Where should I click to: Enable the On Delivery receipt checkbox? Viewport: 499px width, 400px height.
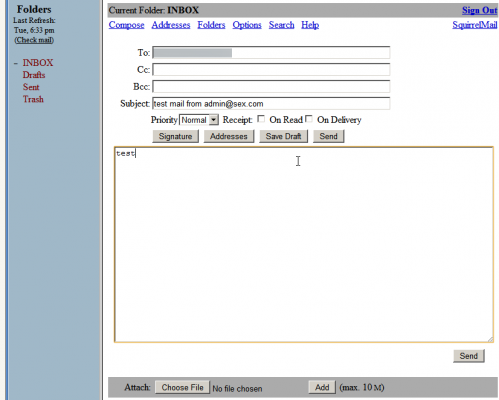[309, 119]
